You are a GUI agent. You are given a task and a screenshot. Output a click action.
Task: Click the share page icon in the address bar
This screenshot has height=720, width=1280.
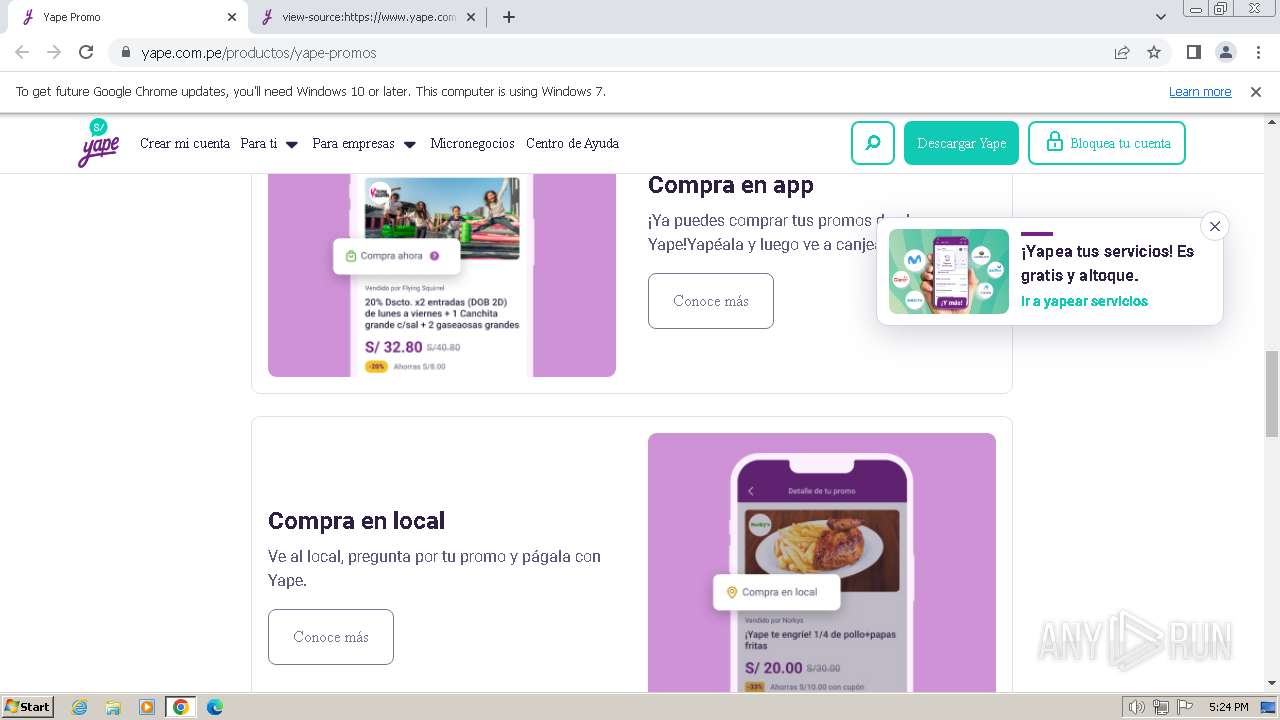click(1122, 53)
